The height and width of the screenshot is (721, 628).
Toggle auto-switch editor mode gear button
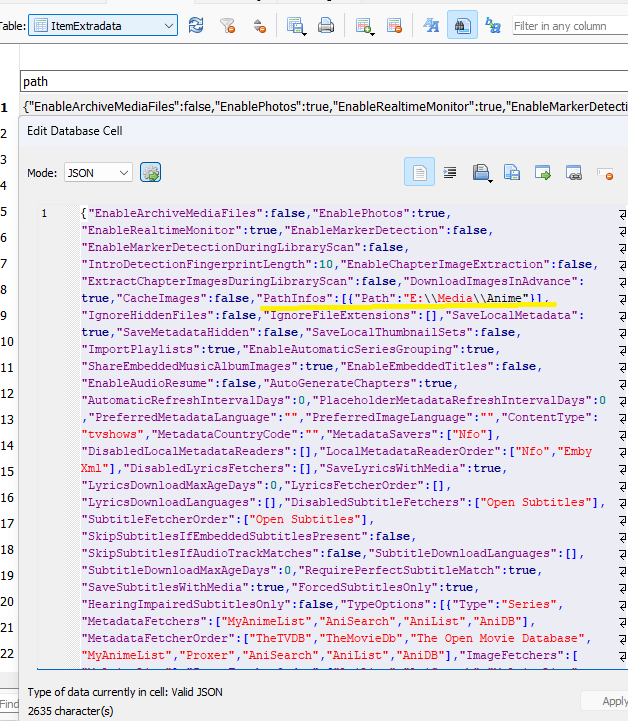coord(150,173)
